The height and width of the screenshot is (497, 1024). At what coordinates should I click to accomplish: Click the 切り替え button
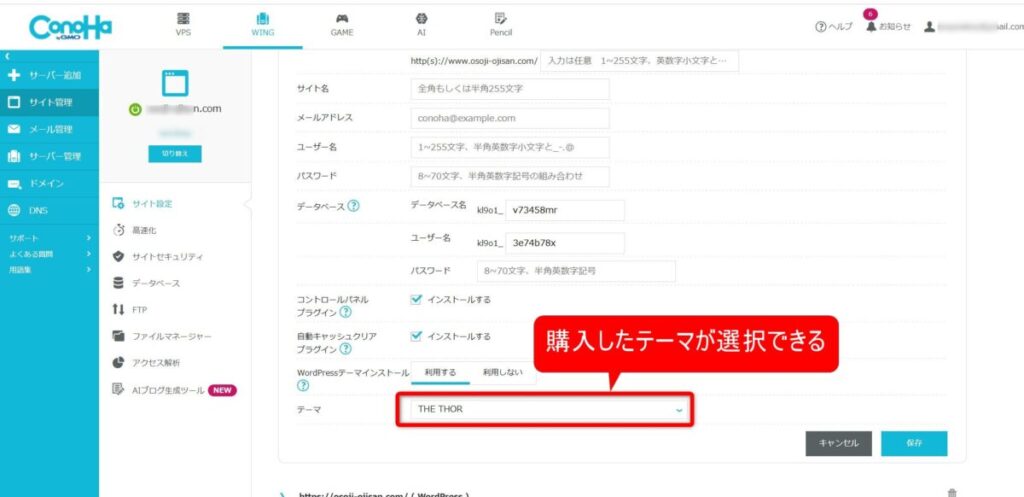click(175, 153)
